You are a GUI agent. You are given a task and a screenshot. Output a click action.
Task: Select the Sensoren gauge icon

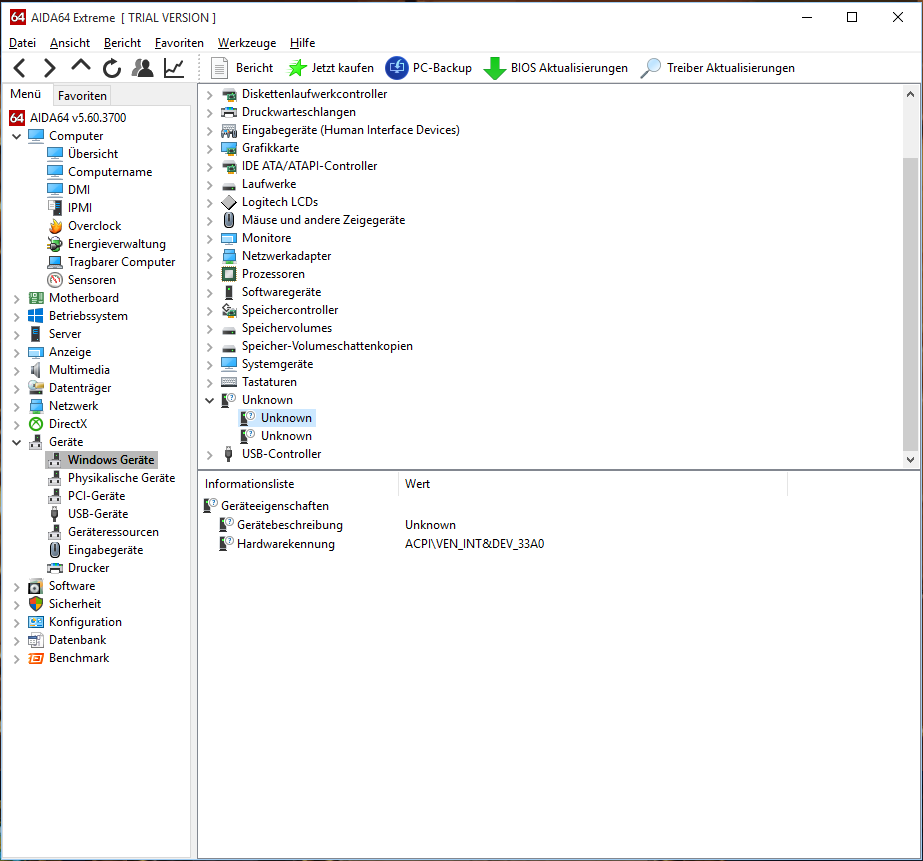point(55,280)
